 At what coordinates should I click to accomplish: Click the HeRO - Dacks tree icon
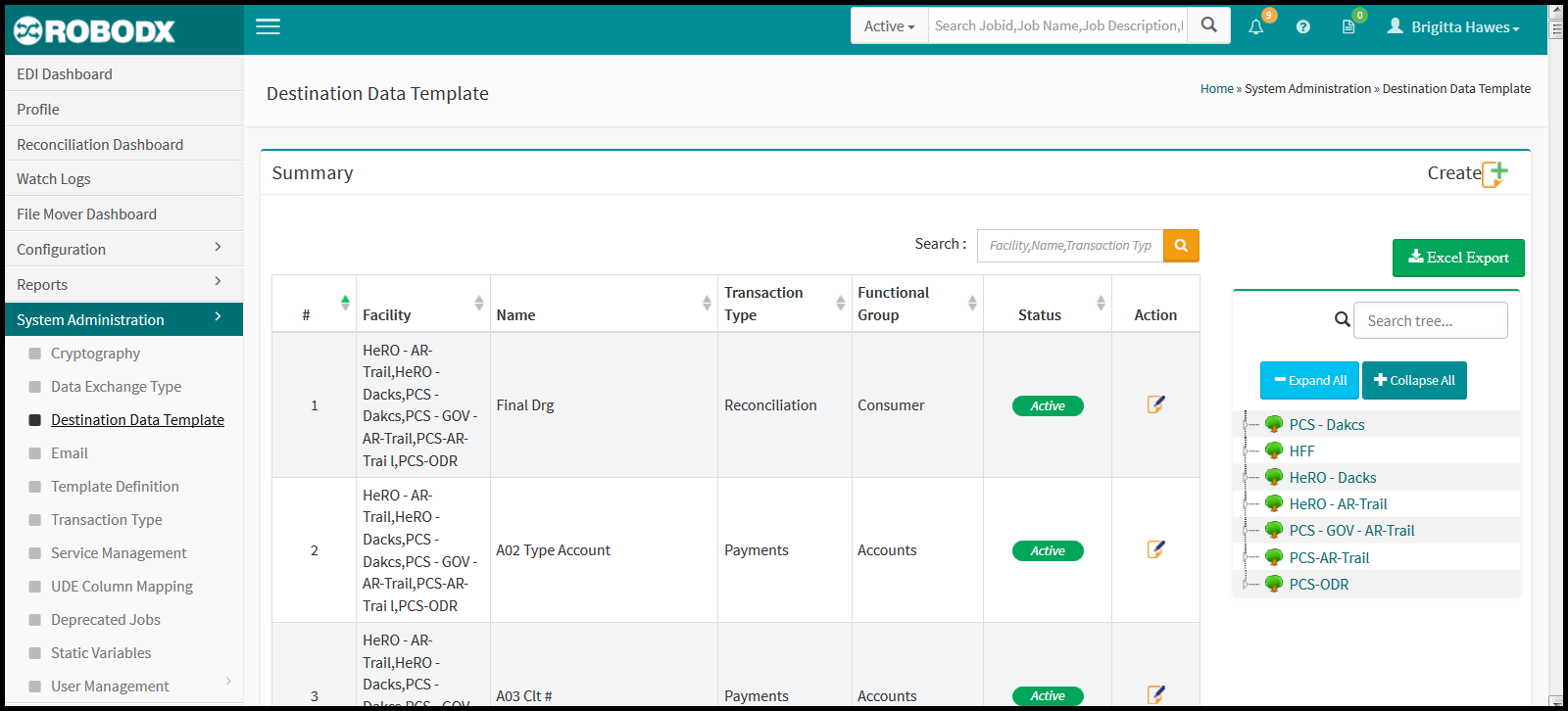(1274, 477)
